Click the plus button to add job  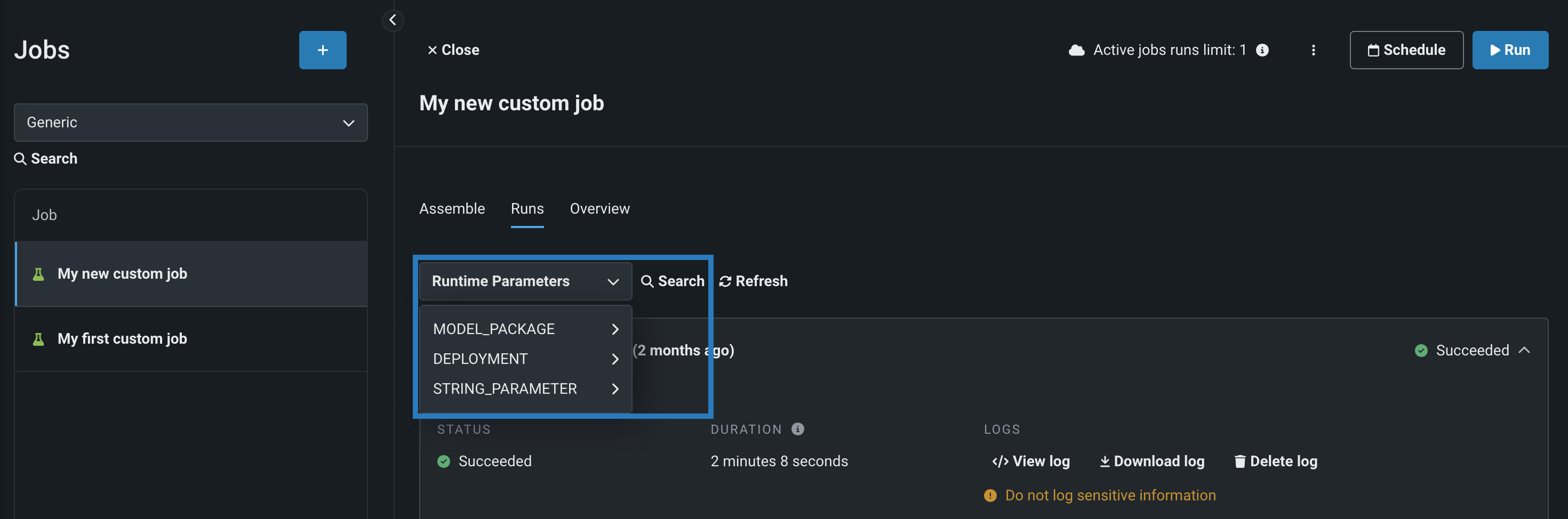click(323, 50)
